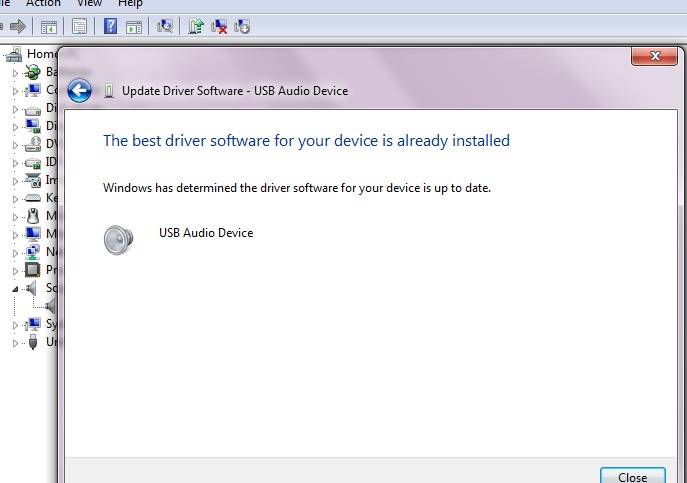Image resolution: width=687 pixels, height=483 pixels.
Task: Click the Close button in the driver dialog
Action: point(633,475)
